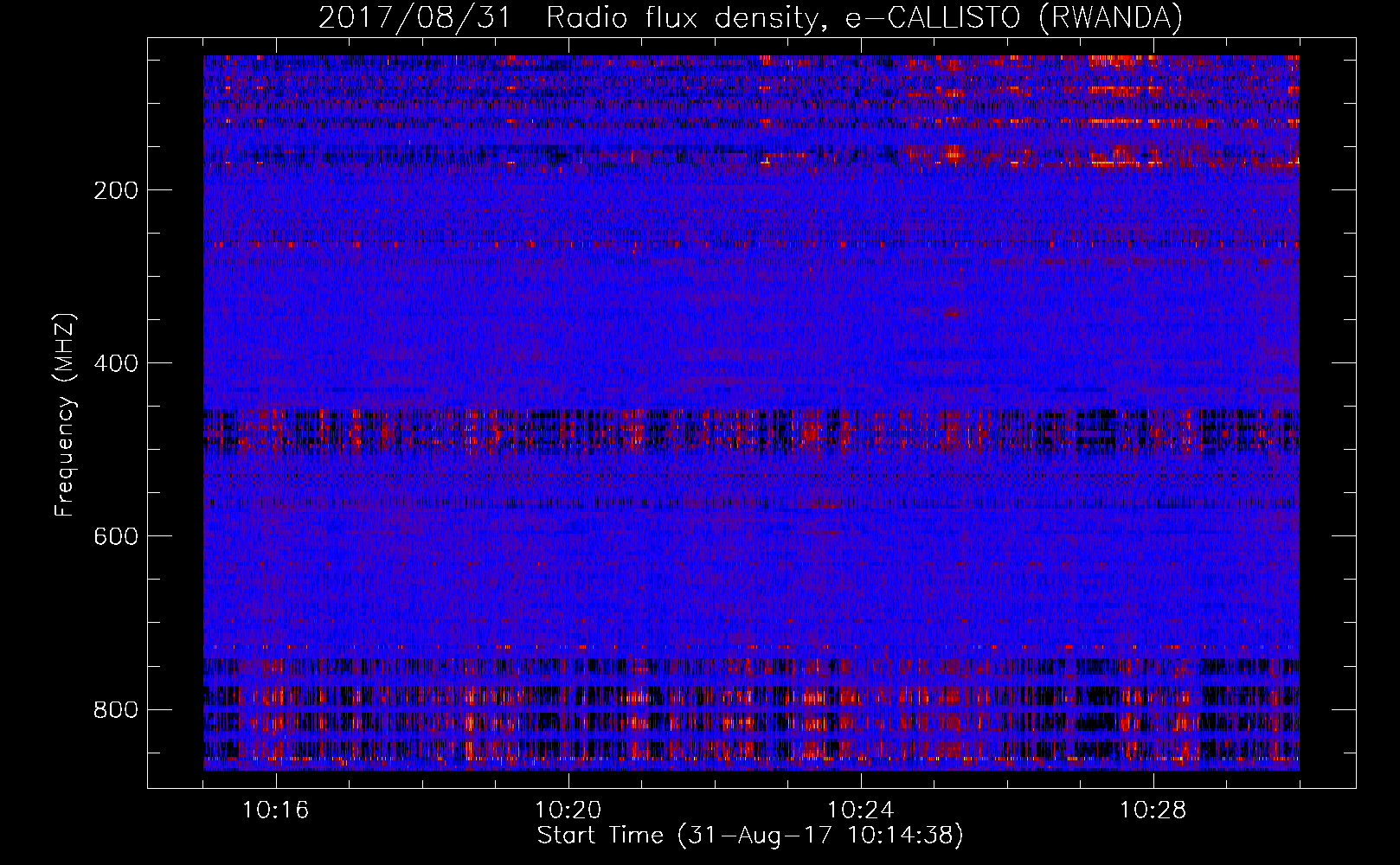Click the 10:24 time tick label
Image resolution: width=1400 pixels, height=865 pixels.
pyautogui.click(x=860, y=811)
